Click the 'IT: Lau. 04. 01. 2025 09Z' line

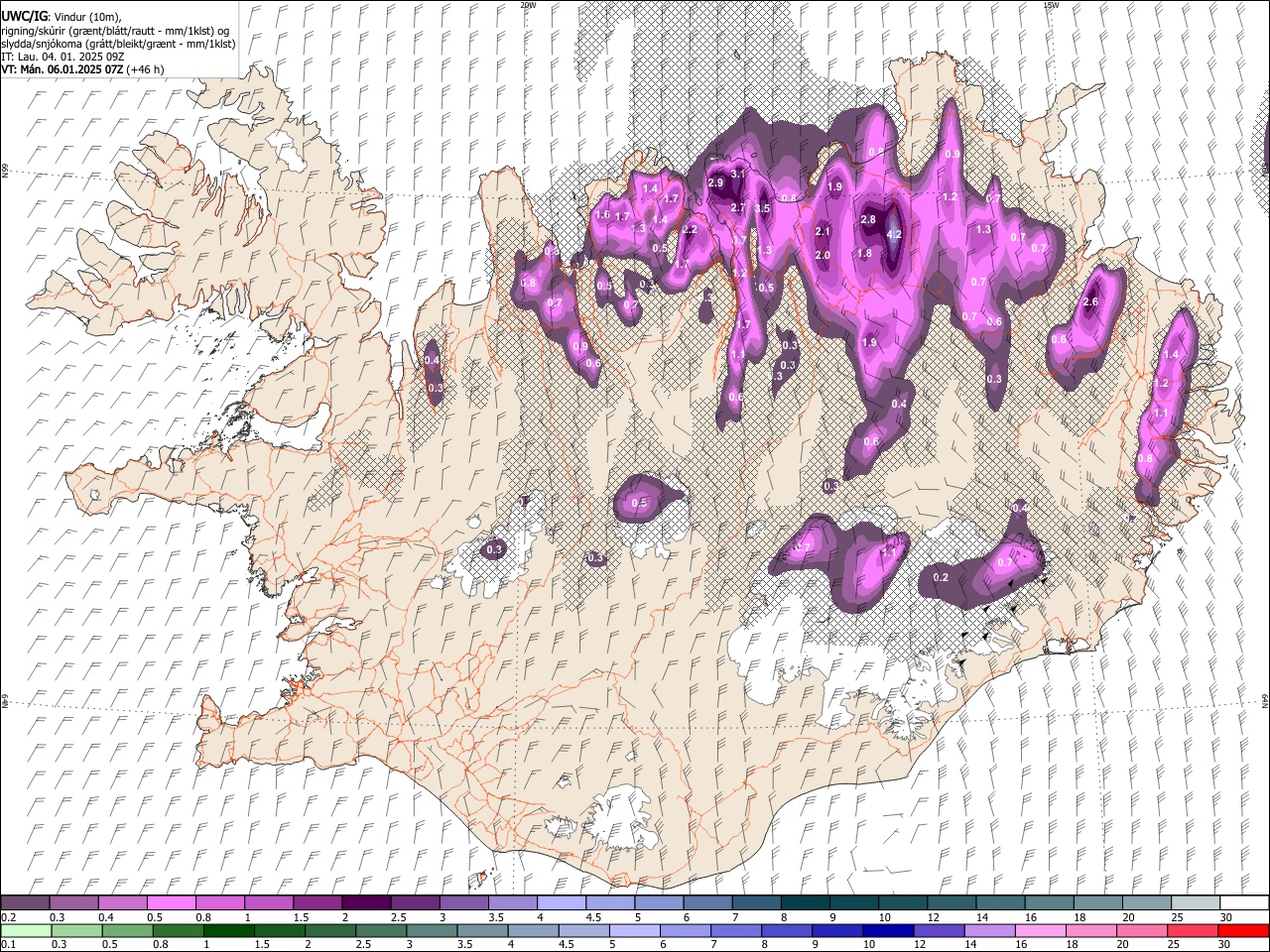63,57
